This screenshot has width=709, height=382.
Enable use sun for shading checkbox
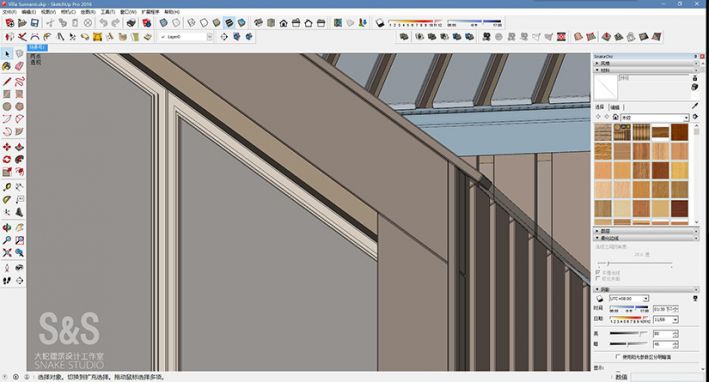(x=618, y=357)
